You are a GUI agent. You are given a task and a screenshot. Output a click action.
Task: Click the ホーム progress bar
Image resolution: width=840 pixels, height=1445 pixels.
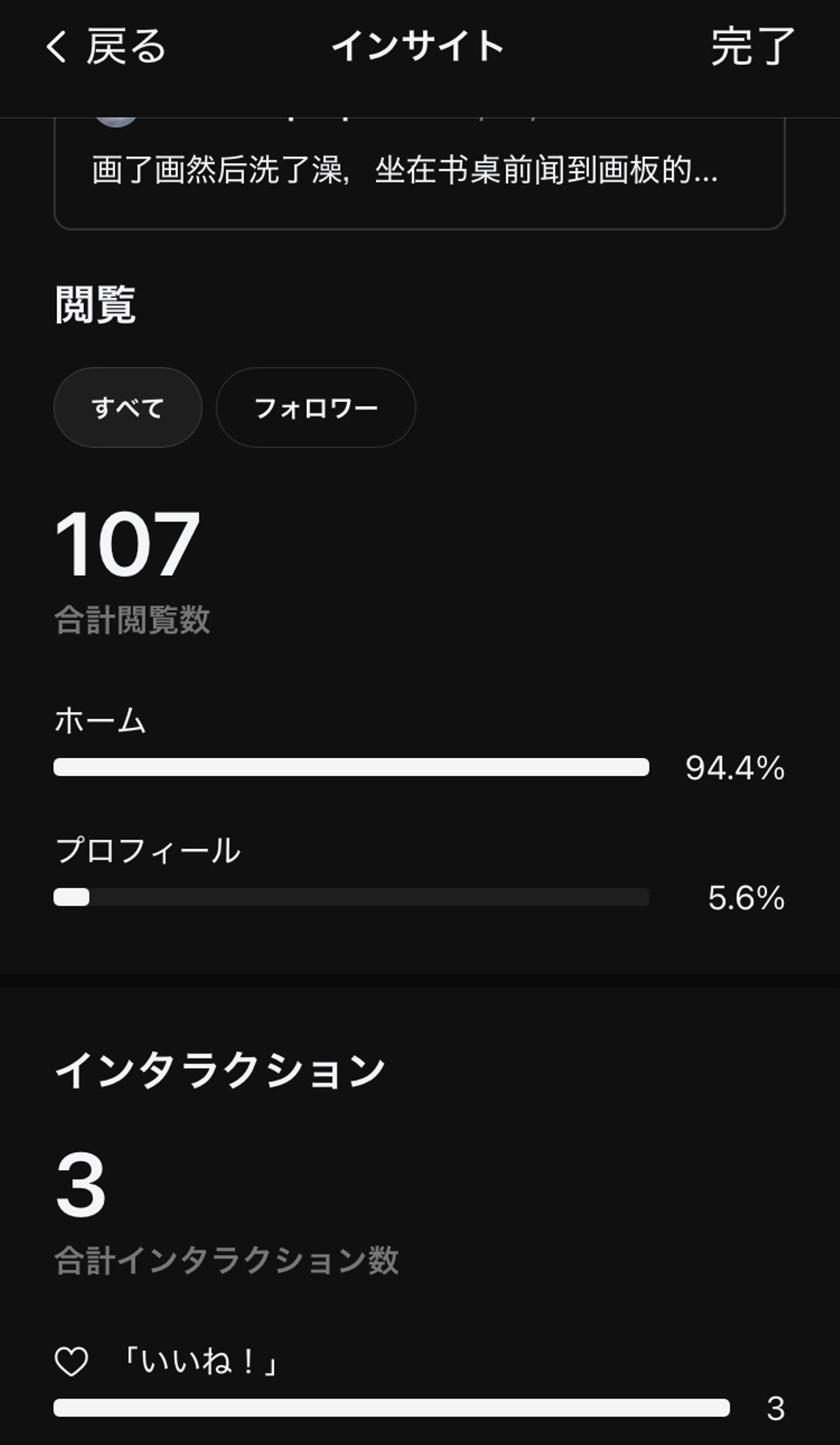tap(351, 767)
